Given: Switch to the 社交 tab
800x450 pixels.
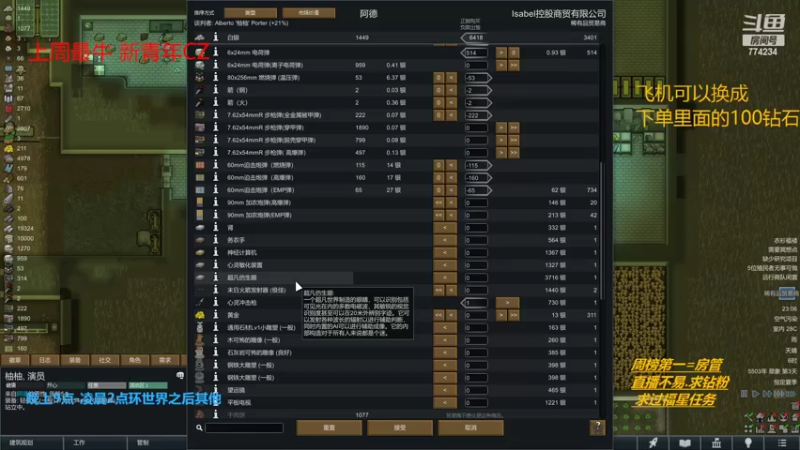Looking at the screenshot, I should click(x=105, y=360).
